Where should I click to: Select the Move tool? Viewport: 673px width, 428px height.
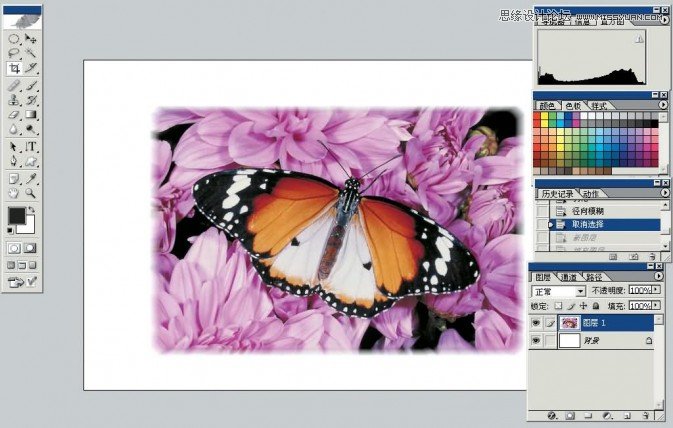coord(31,38)
